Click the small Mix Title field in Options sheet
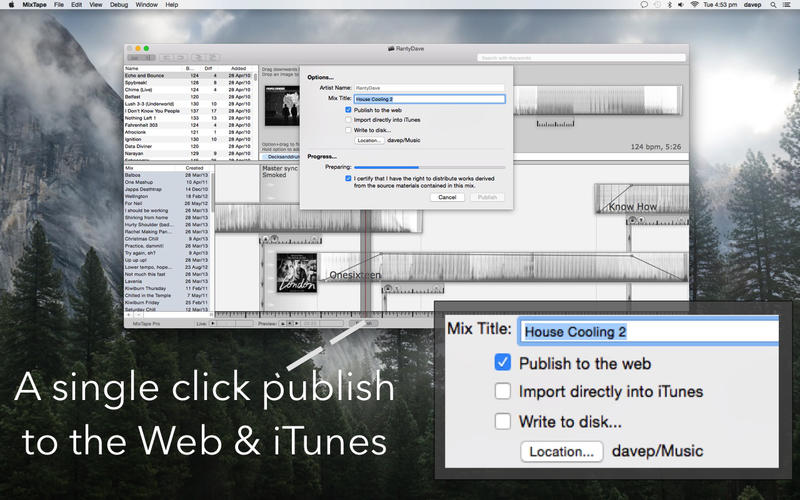The width and height of the screenshot is (800, 500). point(429,99)
